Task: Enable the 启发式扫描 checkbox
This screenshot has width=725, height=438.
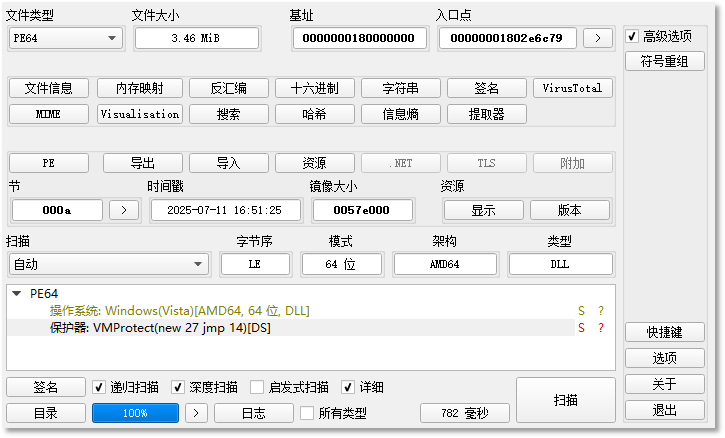Action: (257, 387)
